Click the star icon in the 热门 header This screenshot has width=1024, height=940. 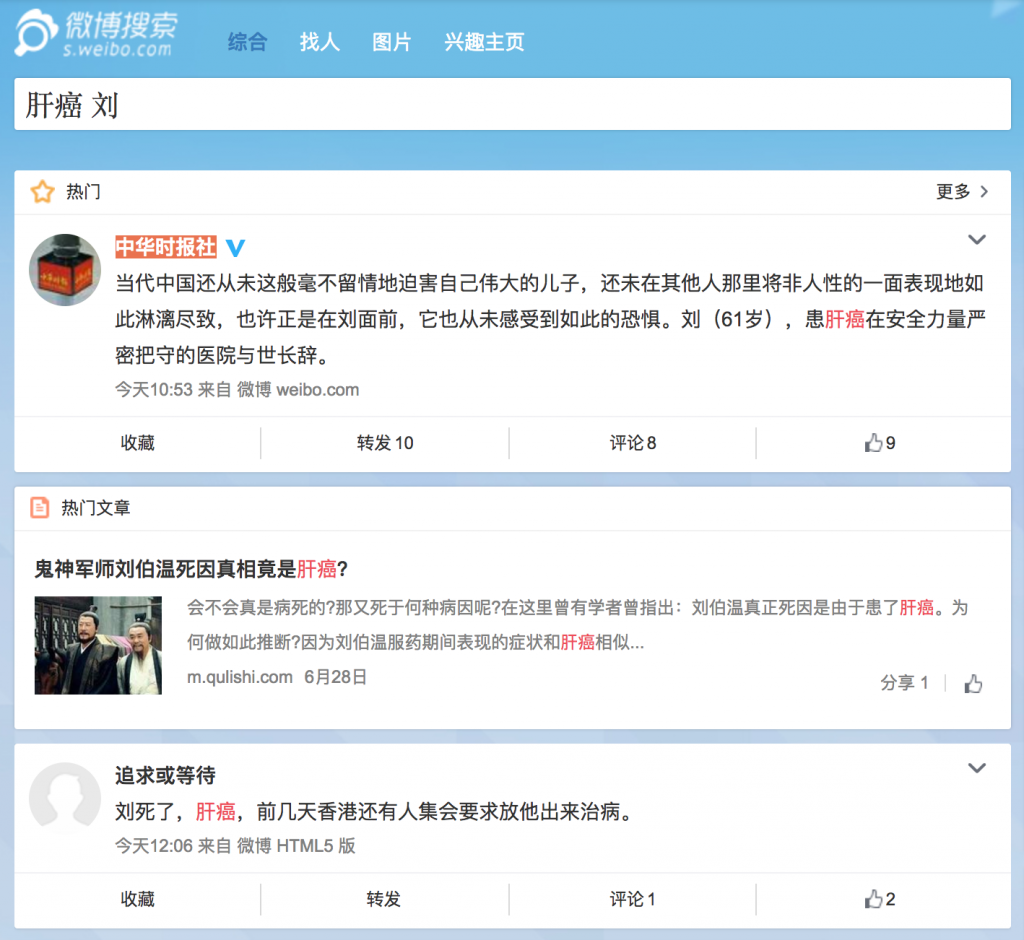(x=41, y=191)
